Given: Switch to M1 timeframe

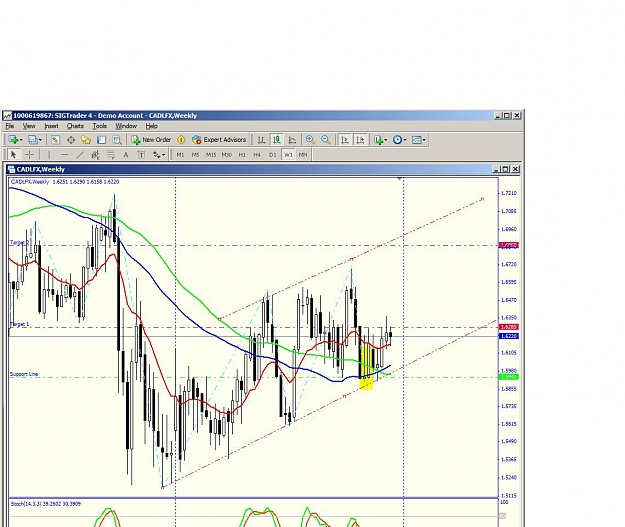Looking at the screenshot, I should coord(180,155).
